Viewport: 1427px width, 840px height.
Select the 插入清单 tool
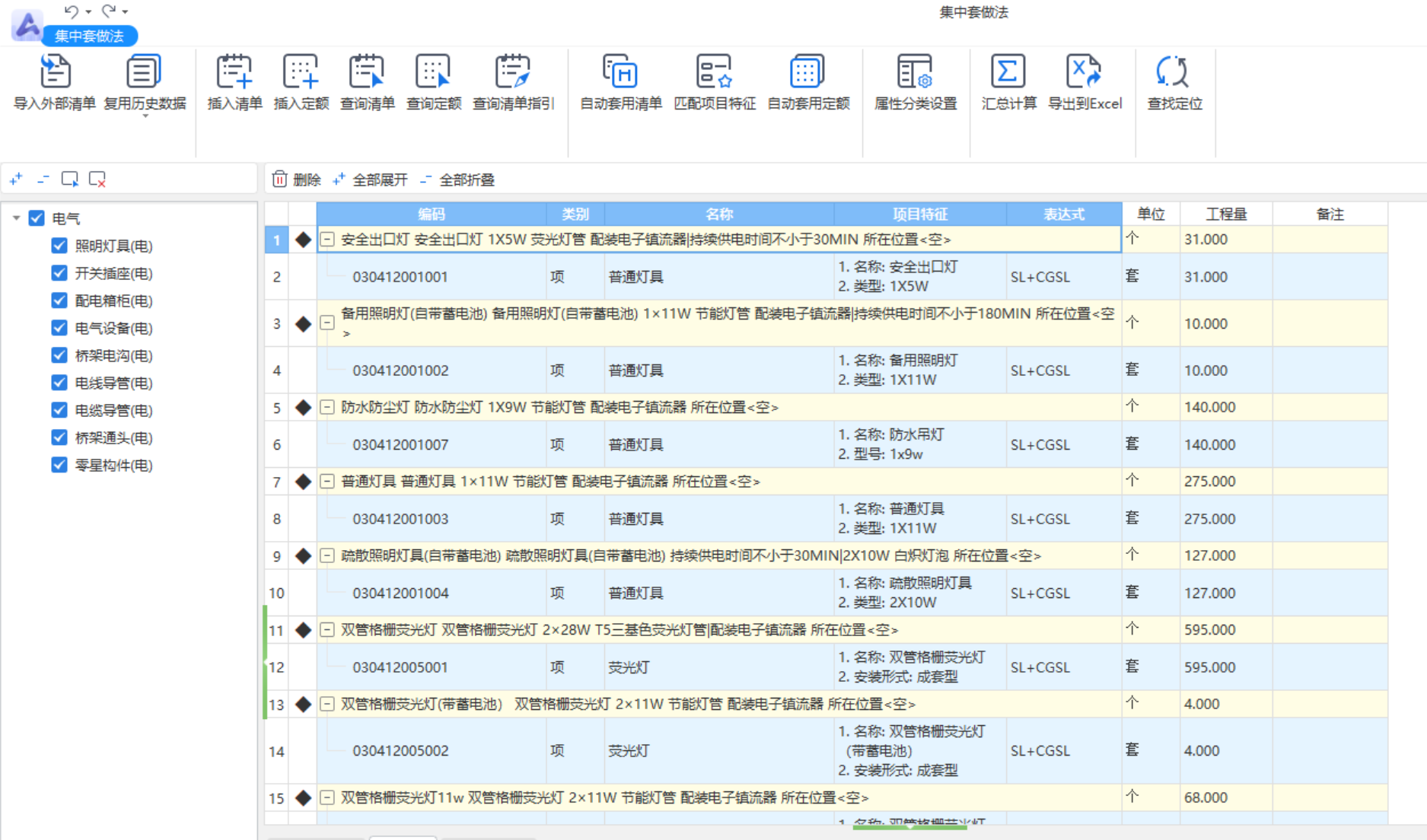coord(233,82)
